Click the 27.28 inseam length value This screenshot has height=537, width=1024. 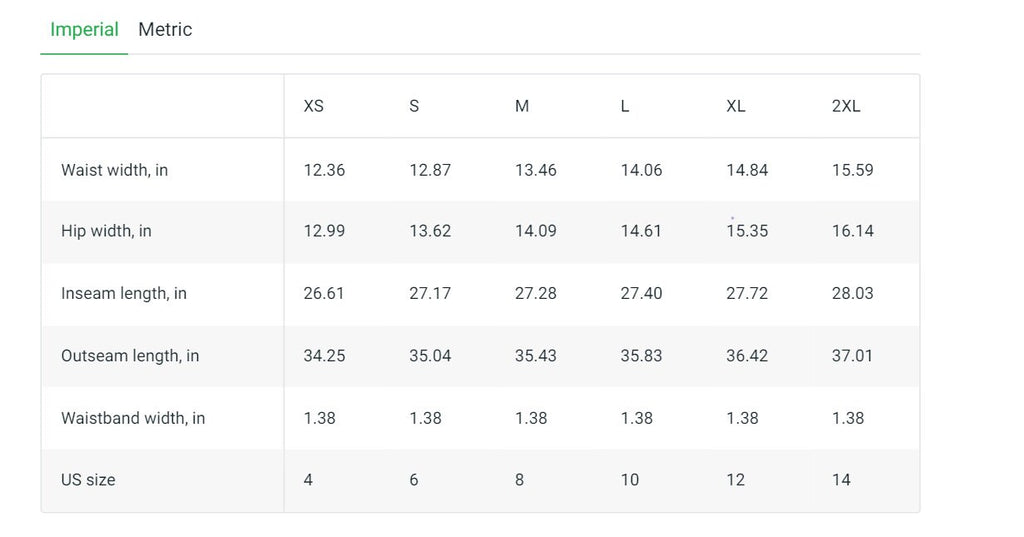536,293
